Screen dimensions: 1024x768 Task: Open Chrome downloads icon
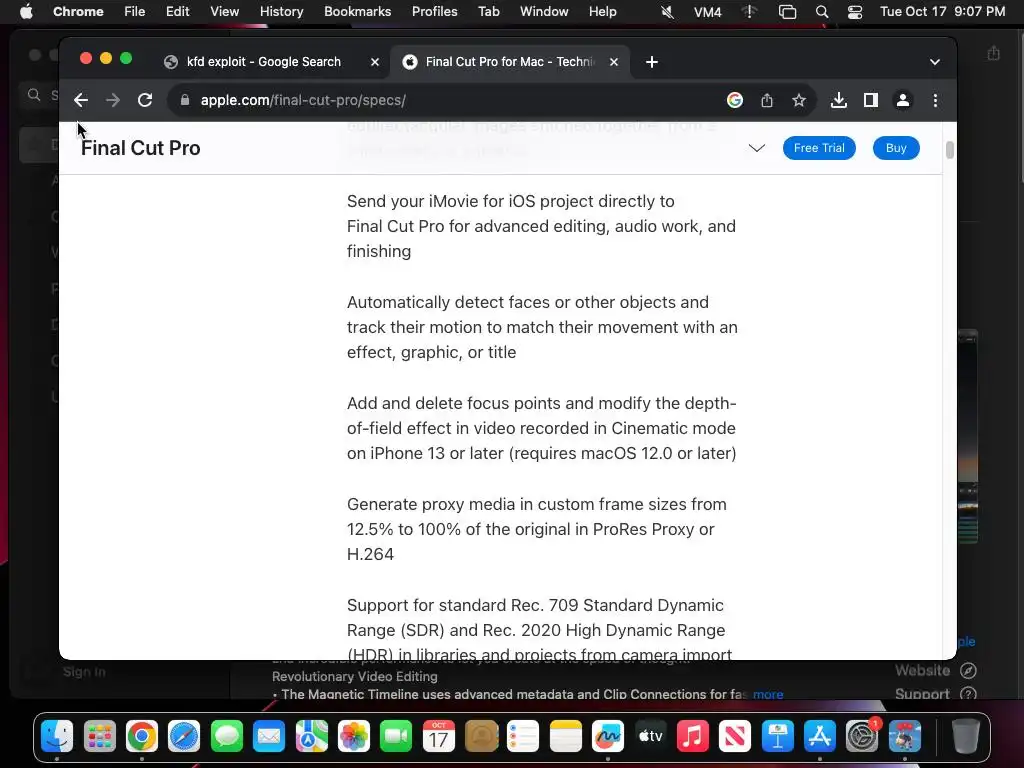tap(839, 100)
